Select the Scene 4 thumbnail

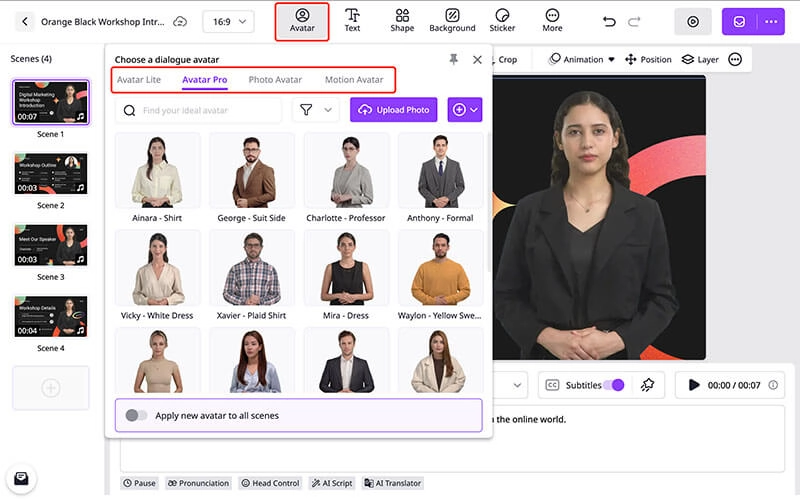[51, 316]
